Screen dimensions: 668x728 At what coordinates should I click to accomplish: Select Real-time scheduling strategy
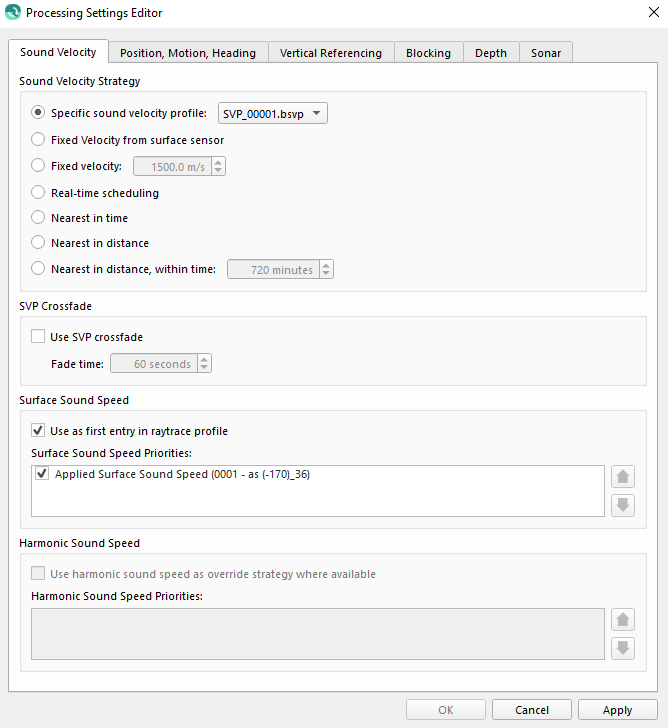[38, 193]
